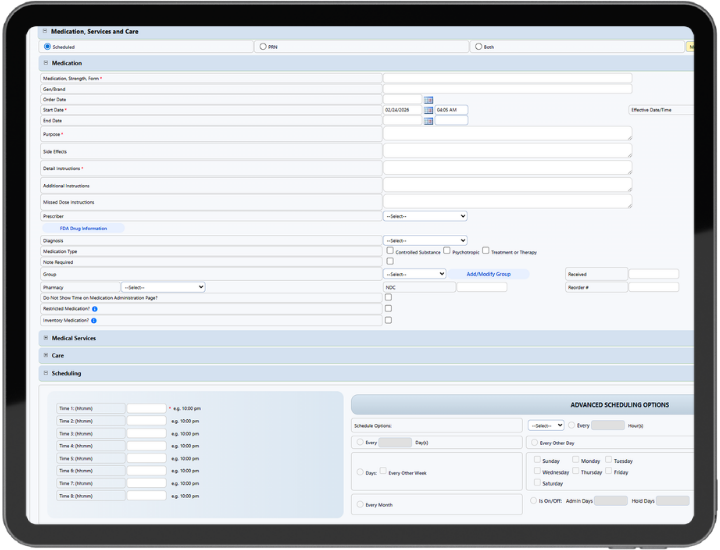The image size is (720, 550).
Task: Open the Pharmacy dropdown
Action: (x=163, y=287)
